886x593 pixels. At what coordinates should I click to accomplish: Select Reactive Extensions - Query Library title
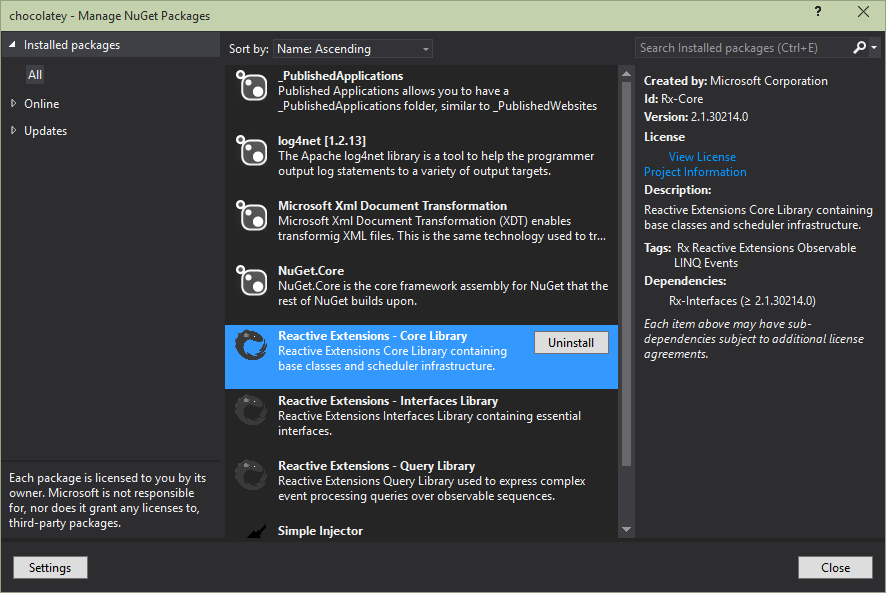click(376, 466)
